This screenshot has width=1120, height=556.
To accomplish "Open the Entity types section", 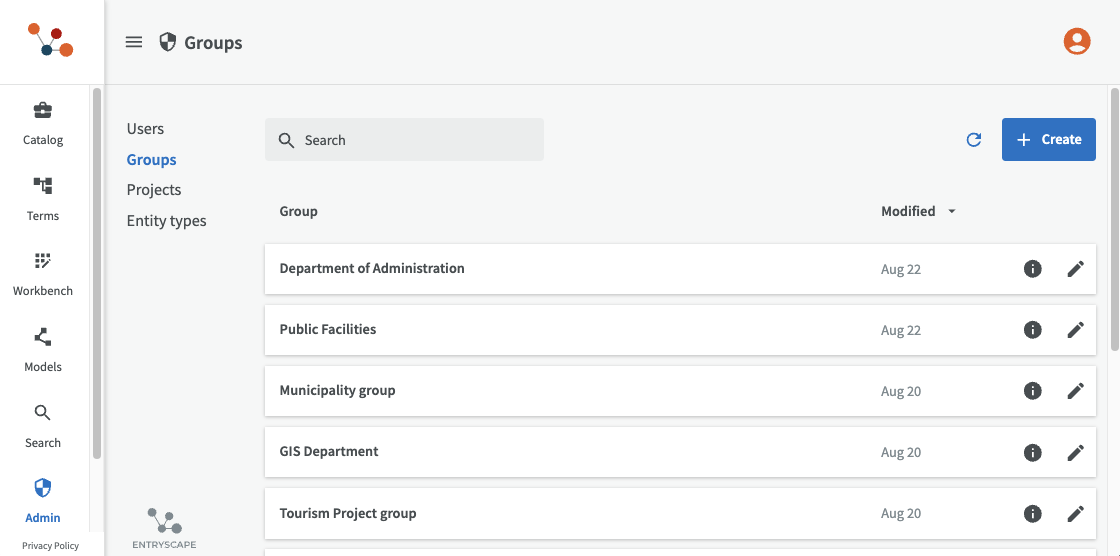I will coord(166,221).
